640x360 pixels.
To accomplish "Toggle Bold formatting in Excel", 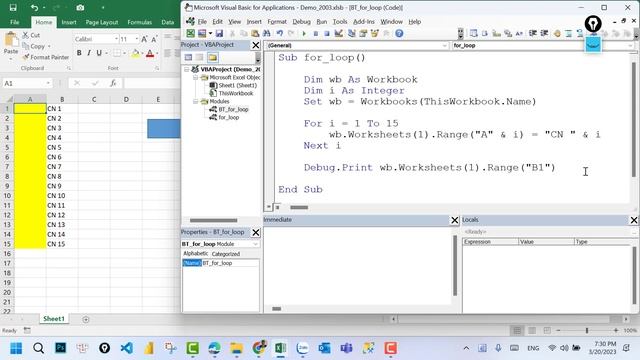I will click(79, 53).
